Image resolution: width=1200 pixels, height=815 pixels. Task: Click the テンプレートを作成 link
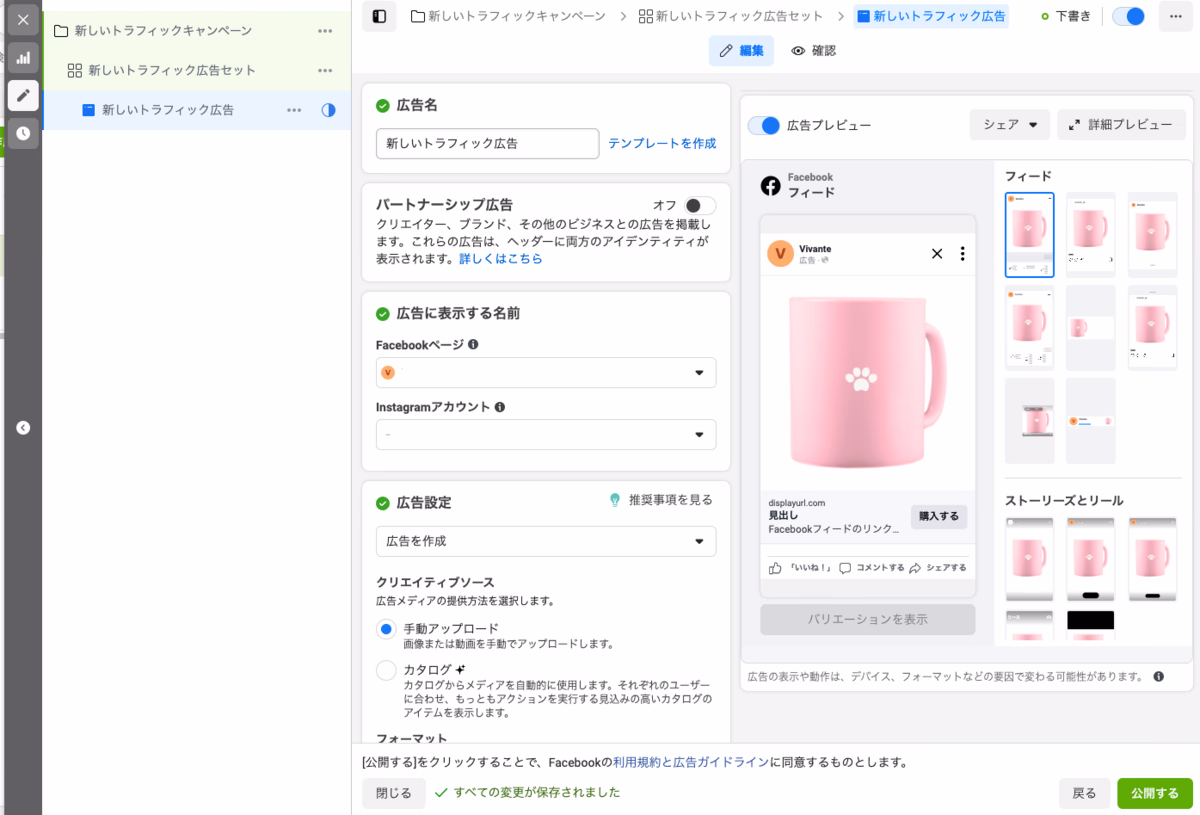point(662,143)
